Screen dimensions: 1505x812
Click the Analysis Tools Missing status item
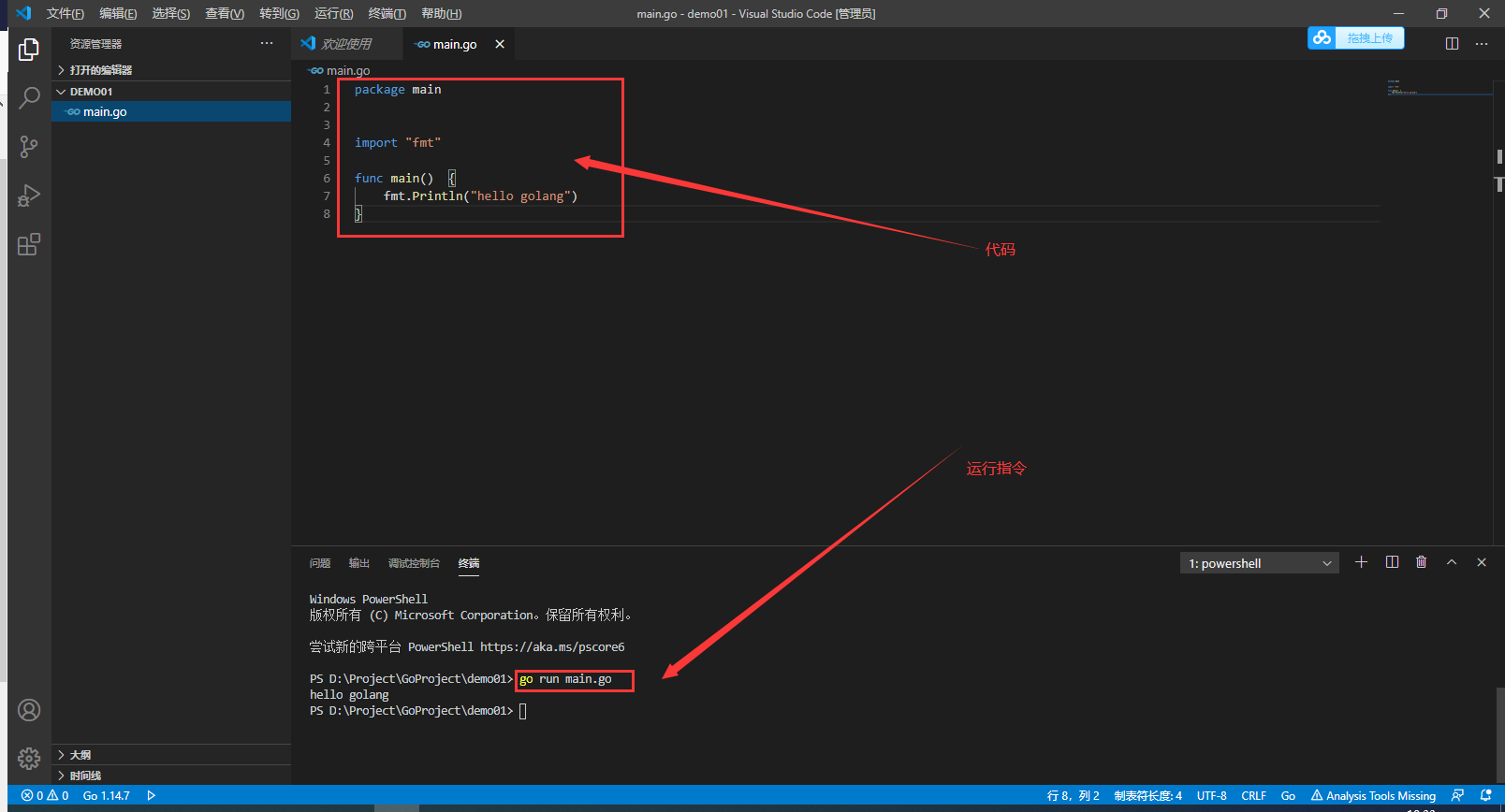pos(1373,796)
